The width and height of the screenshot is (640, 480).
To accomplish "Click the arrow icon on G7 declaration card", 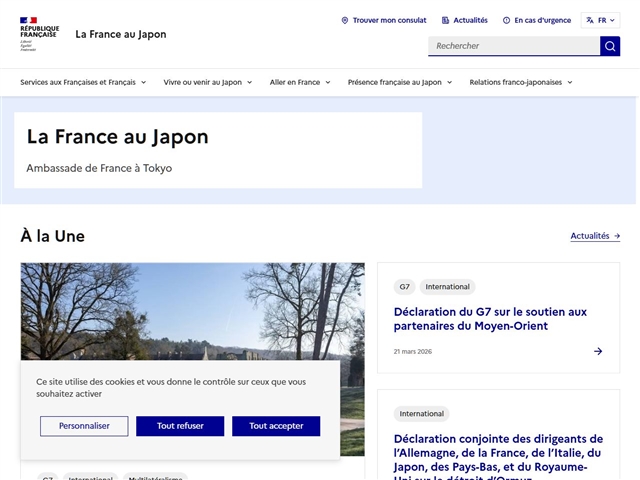I will (598, 351).
